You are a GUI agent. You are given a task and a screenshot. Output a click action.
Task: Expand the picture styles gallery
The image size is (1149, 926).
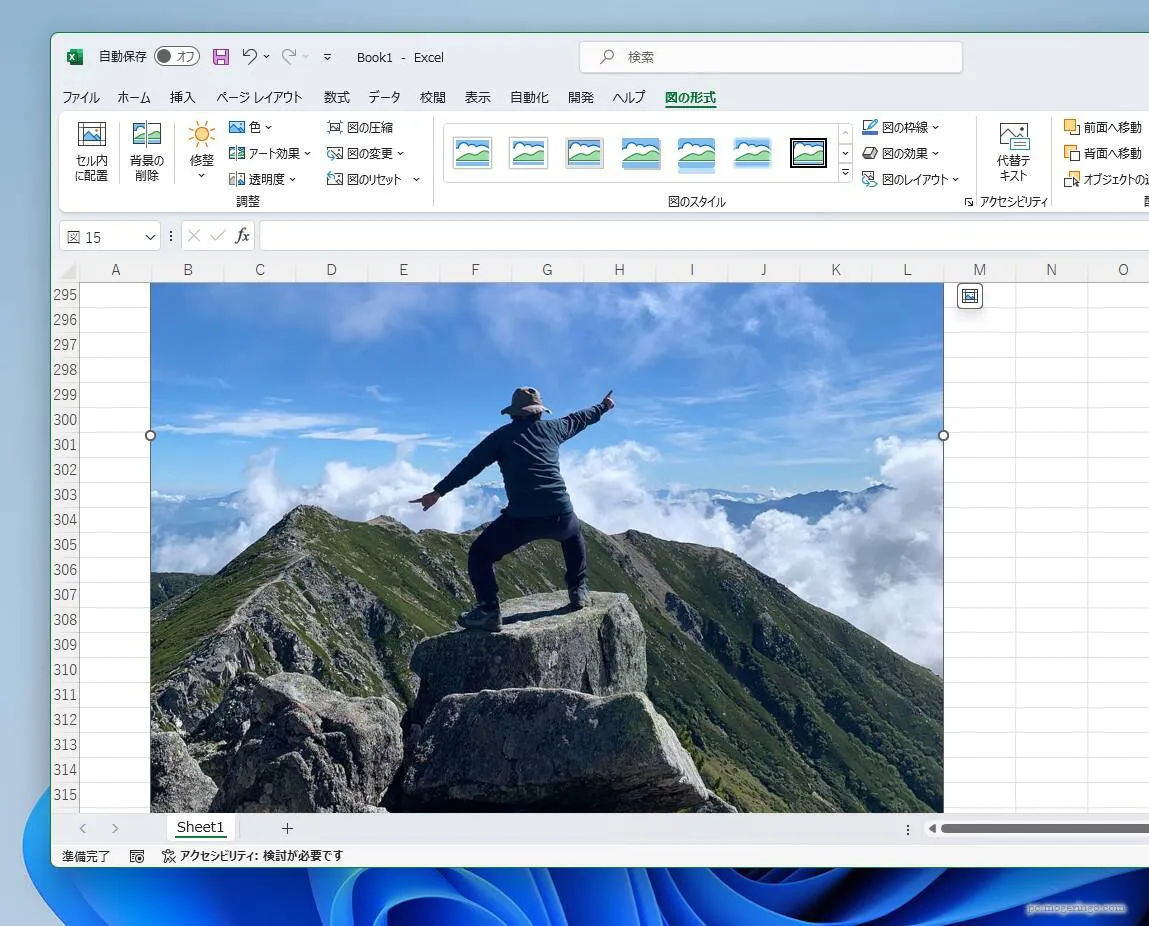[x=845, y=173]
